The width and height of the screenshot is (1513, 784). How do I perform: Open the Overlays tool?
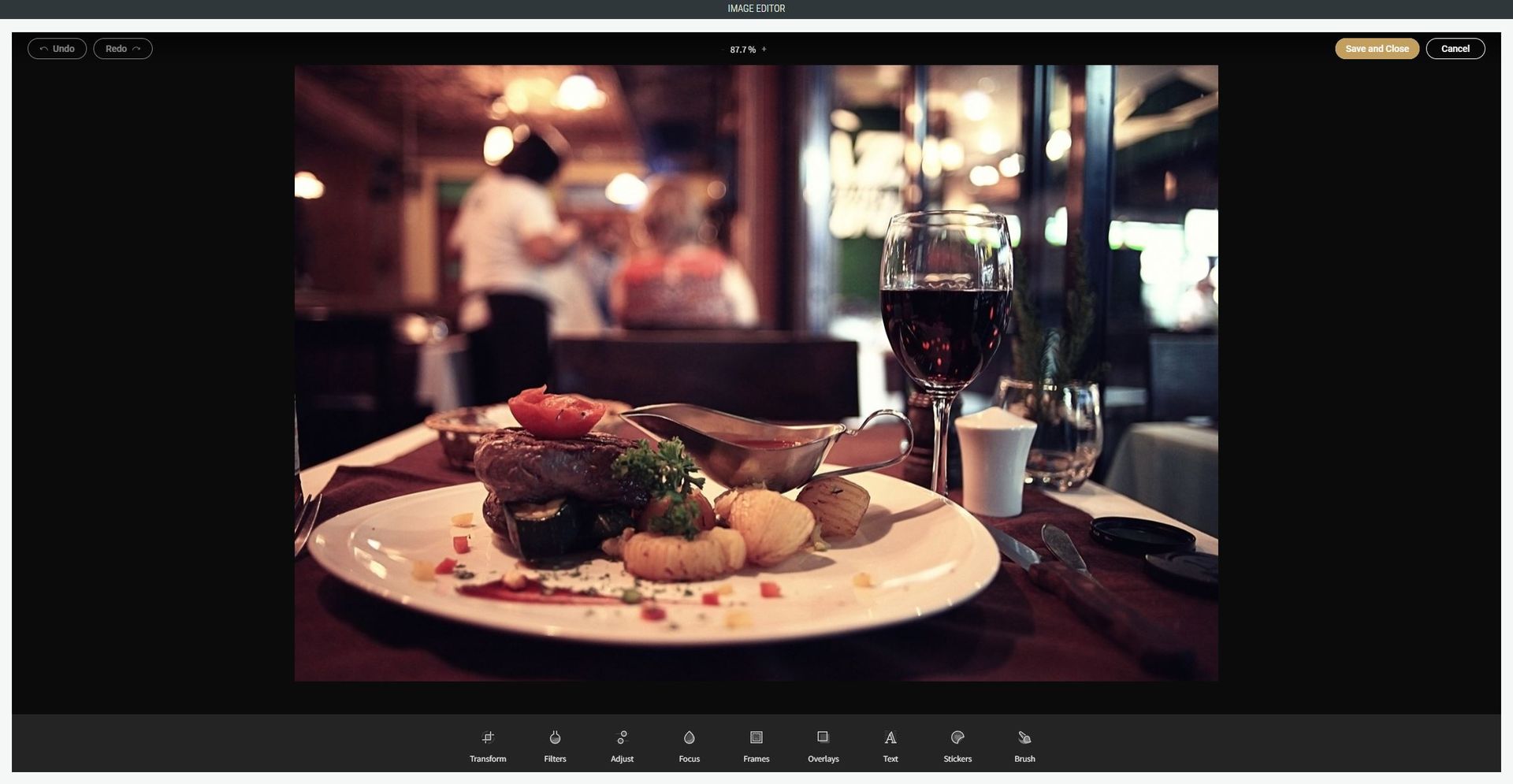tap(823, 746)
